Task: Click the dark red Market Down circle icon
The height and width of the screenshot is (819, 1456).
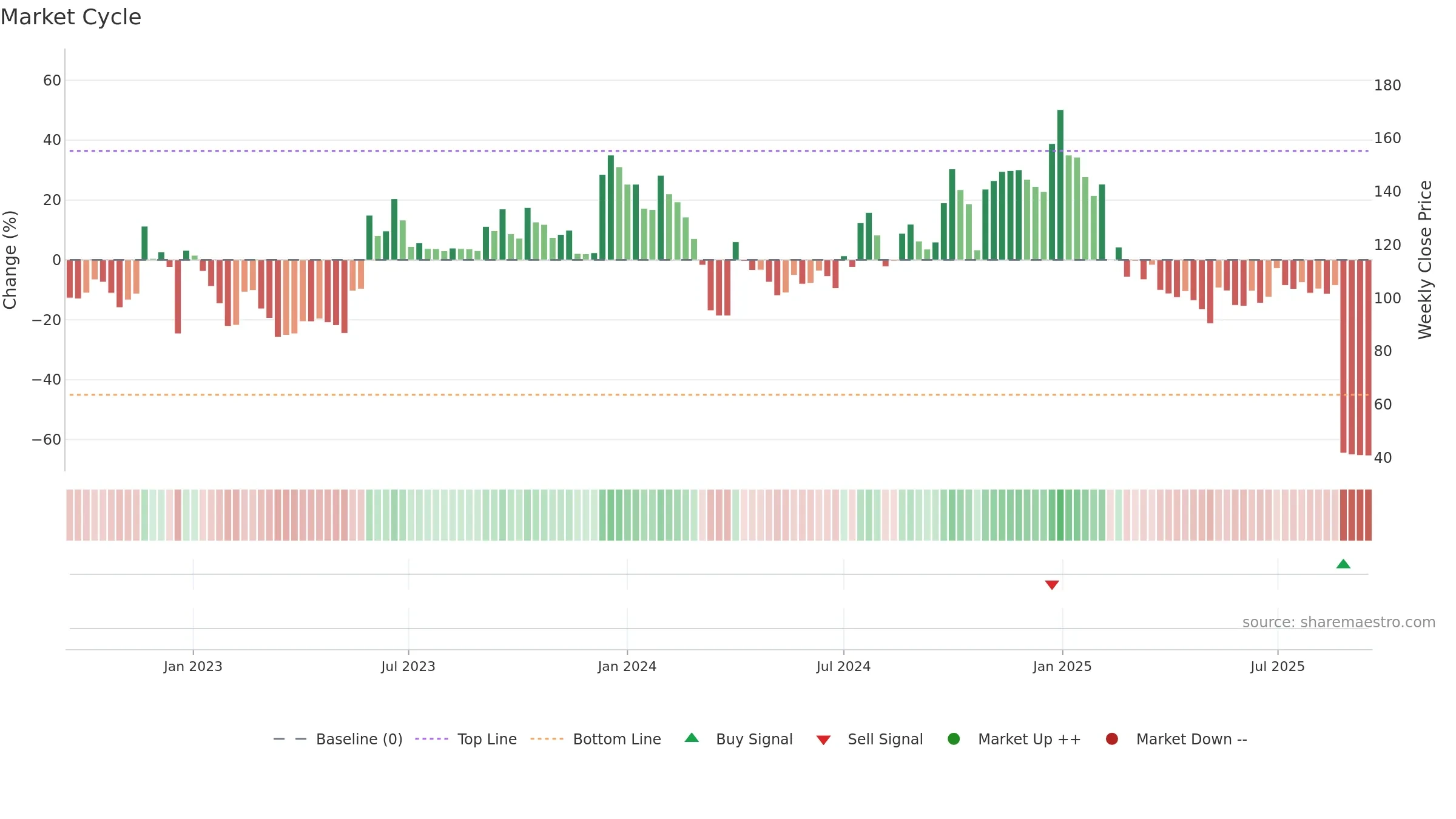Action: click(1112, 739)
